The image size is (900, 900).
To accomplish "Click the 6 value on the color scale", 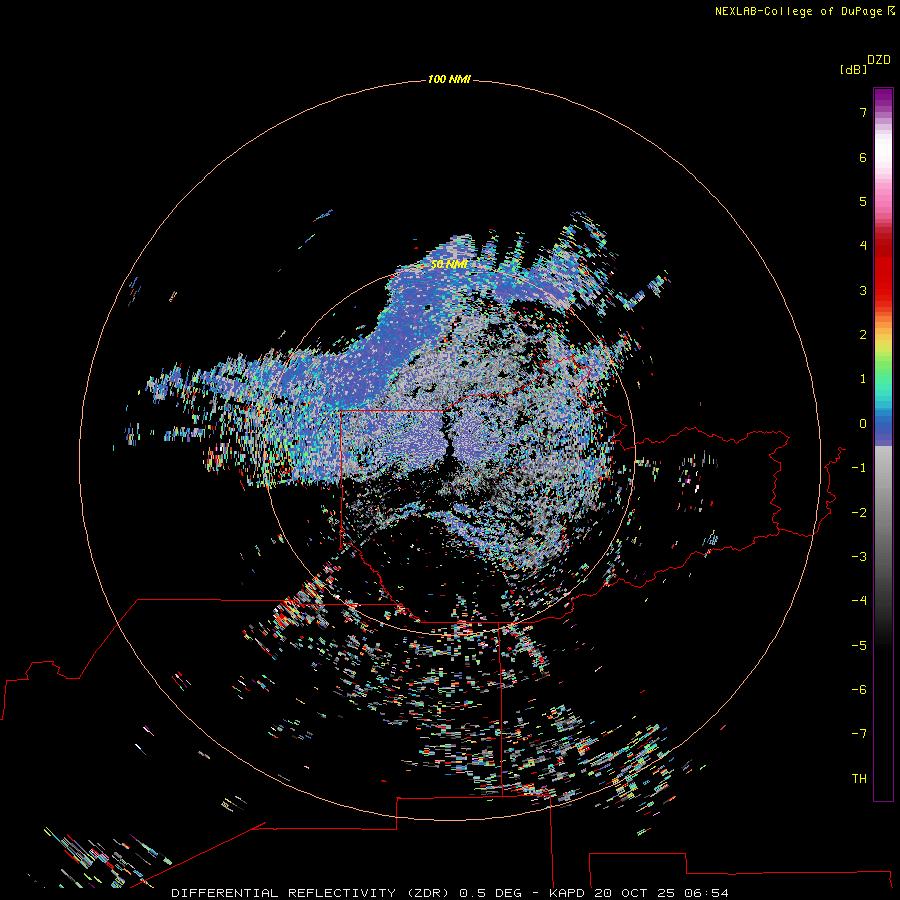I will click(863, 157).
